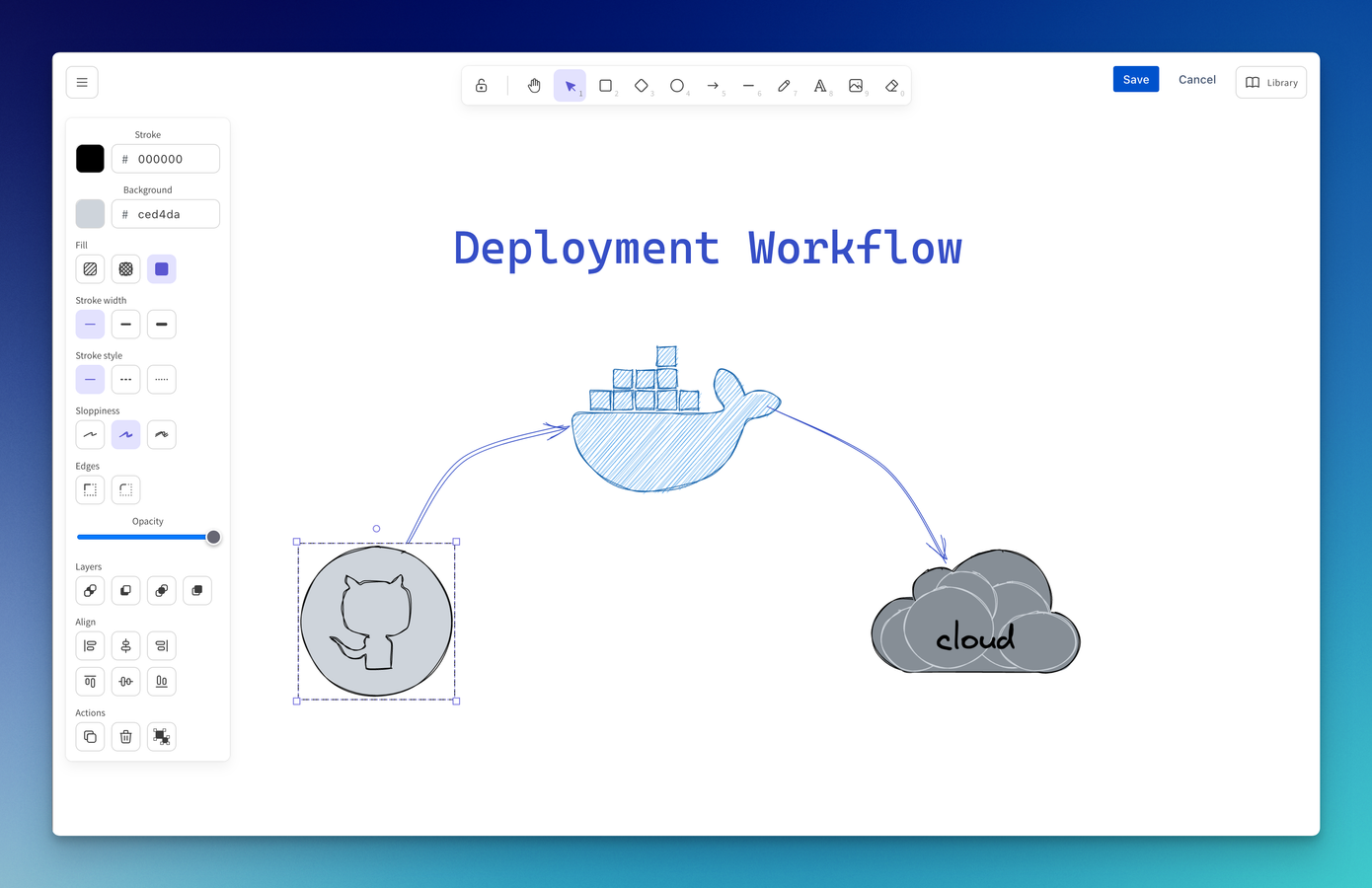Choose dashed stroke style
Viewport: 1372px width, 888px height.
pos(125,379)
